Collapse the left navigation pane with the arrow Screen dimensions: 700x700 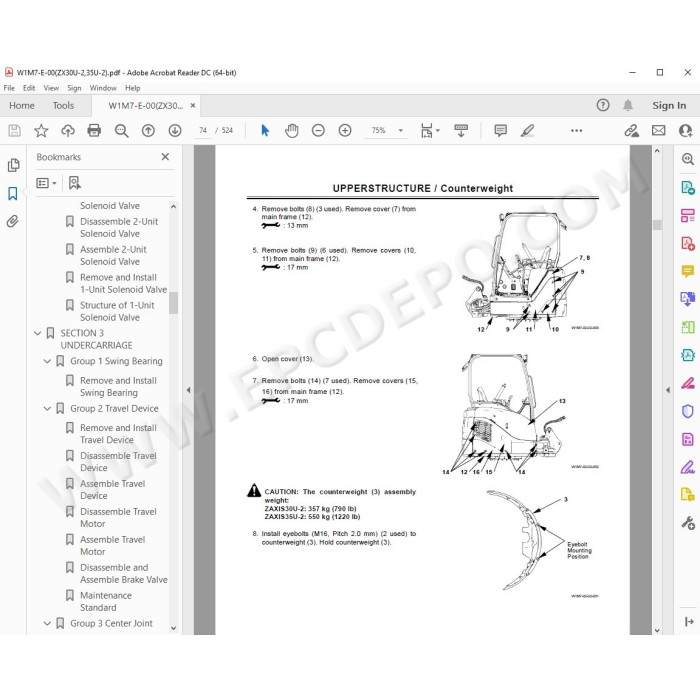(x=188, y=390)
